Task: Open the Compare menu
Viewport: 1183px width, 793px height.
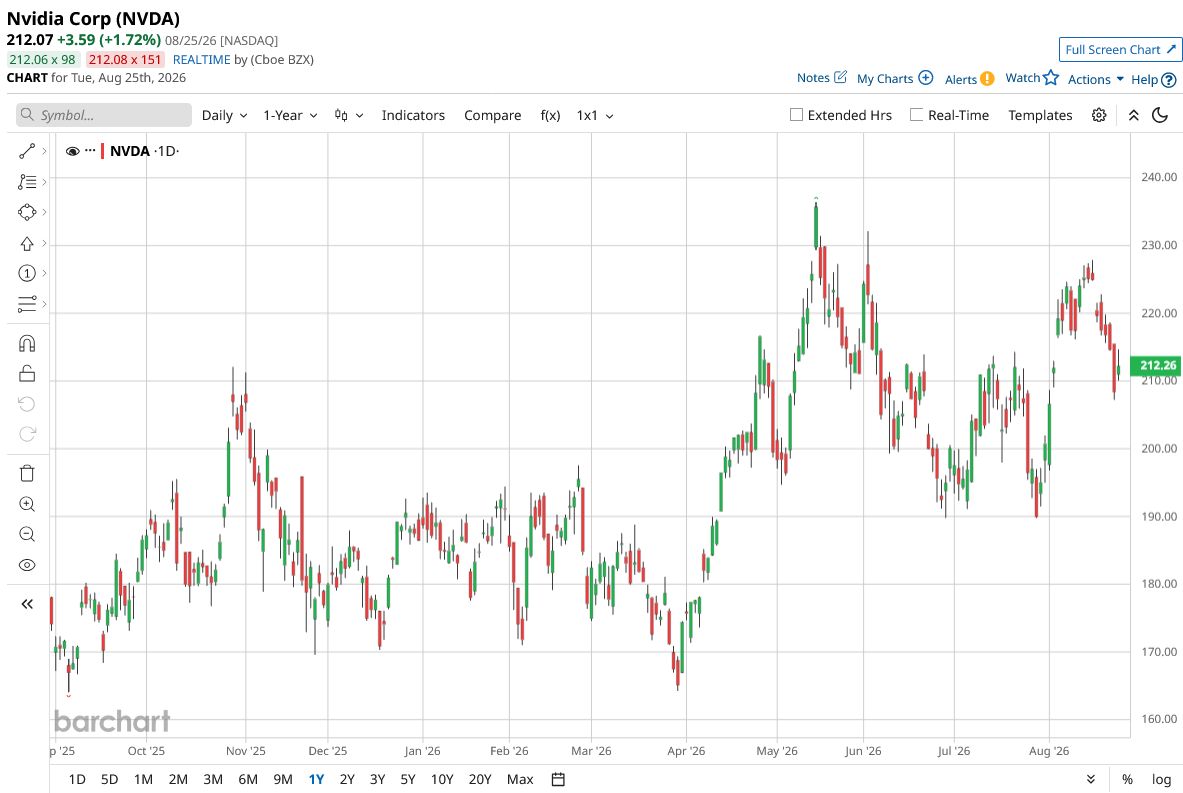Action: pyautogui.click(x=492, y=115)
